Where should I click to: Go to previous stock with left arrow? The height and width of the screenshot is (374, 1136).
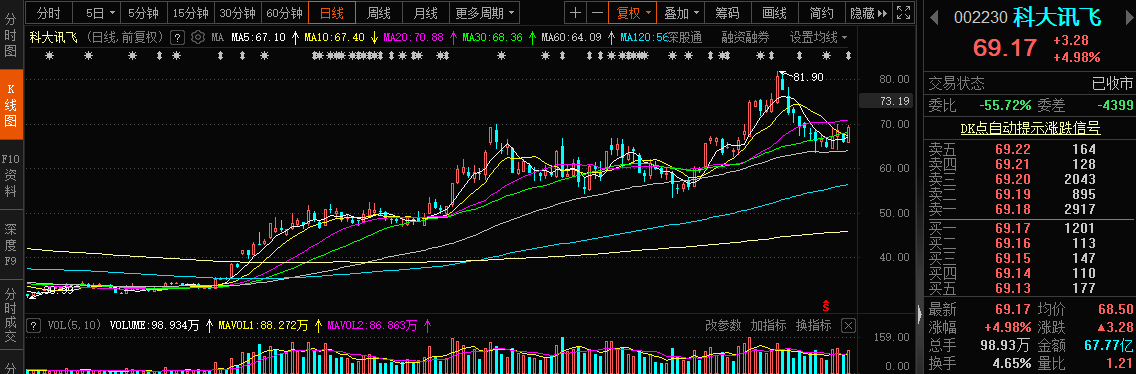[x=934, y=17]
